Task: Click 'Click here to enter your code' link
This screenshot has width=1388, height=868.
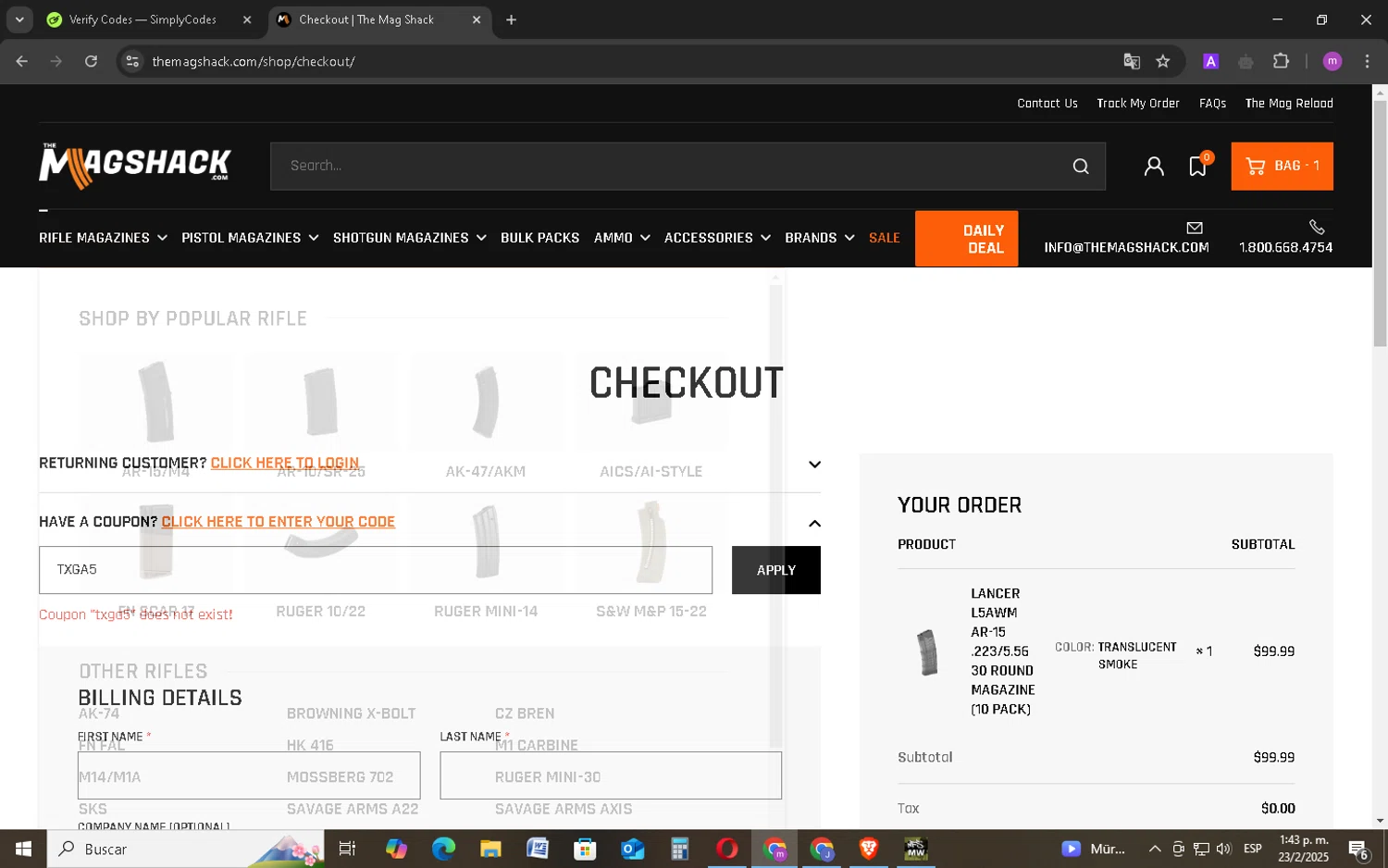Action: point(278,522)
